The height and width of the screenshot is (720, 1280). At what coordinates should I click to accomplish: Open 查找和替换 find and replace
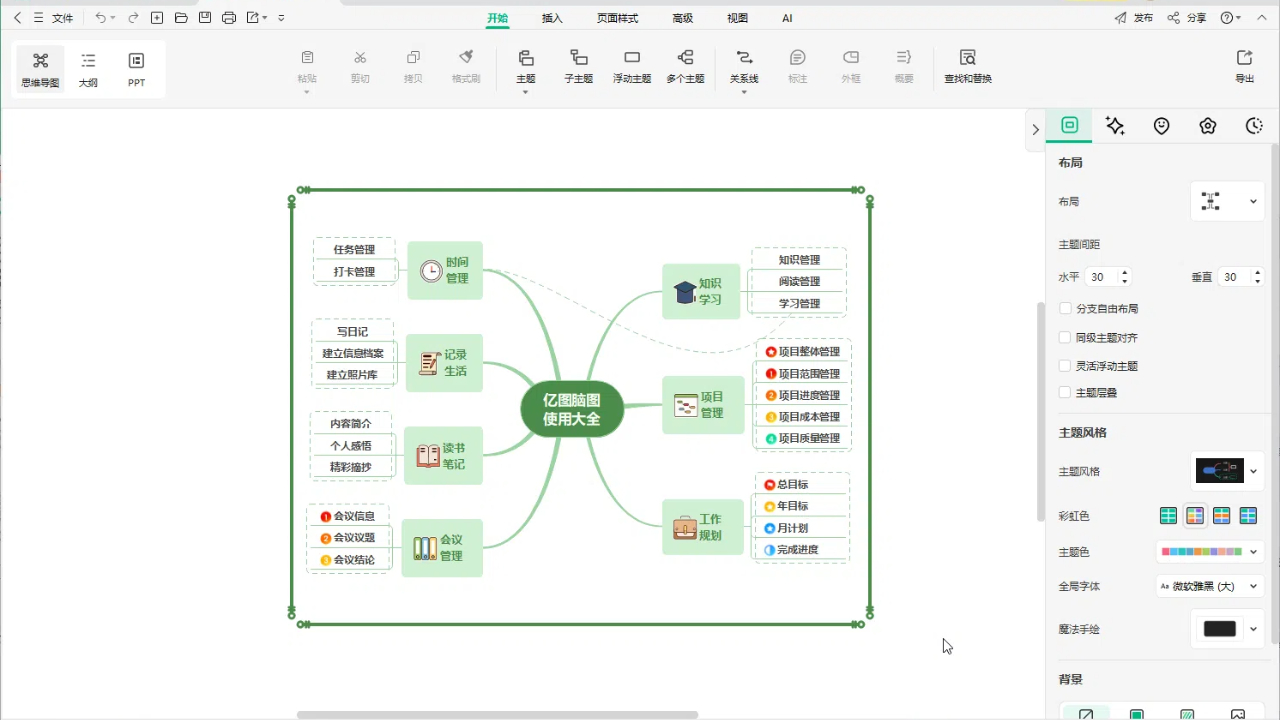967,65
